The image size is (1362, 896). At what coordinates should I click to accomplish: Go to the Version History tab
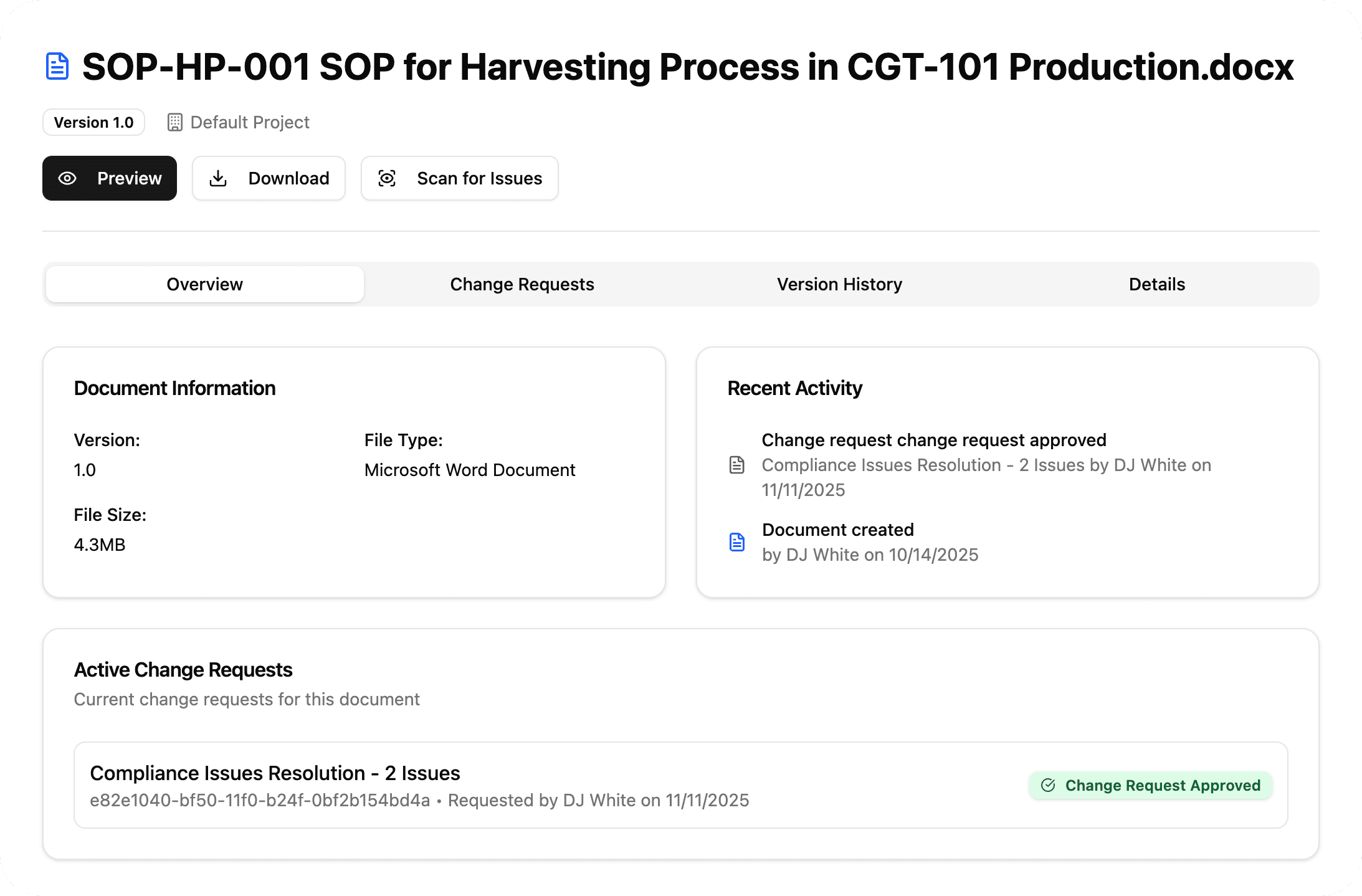[839, 284]
